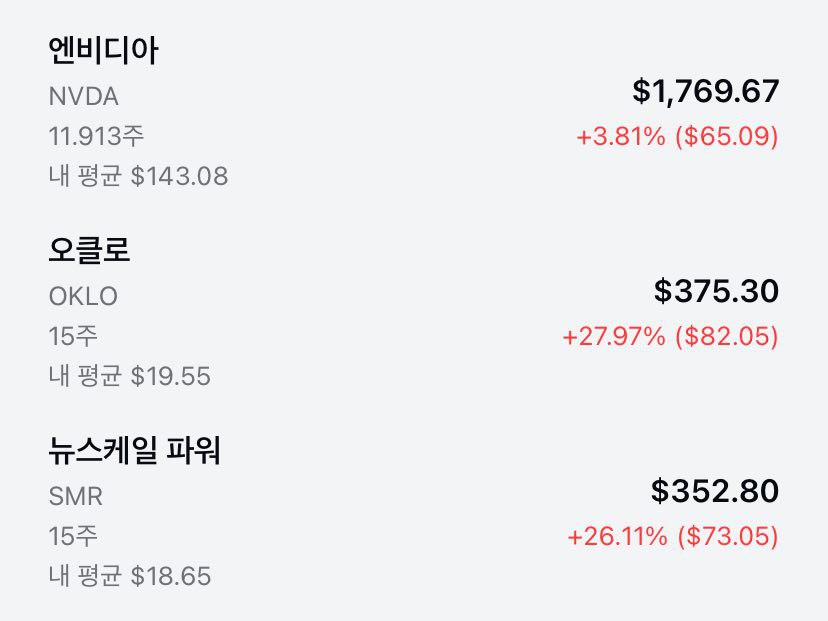Click the 내 평균 $19.55 average price
The width and height of the screenshot is (828, 621).
(x=129, y=377)
